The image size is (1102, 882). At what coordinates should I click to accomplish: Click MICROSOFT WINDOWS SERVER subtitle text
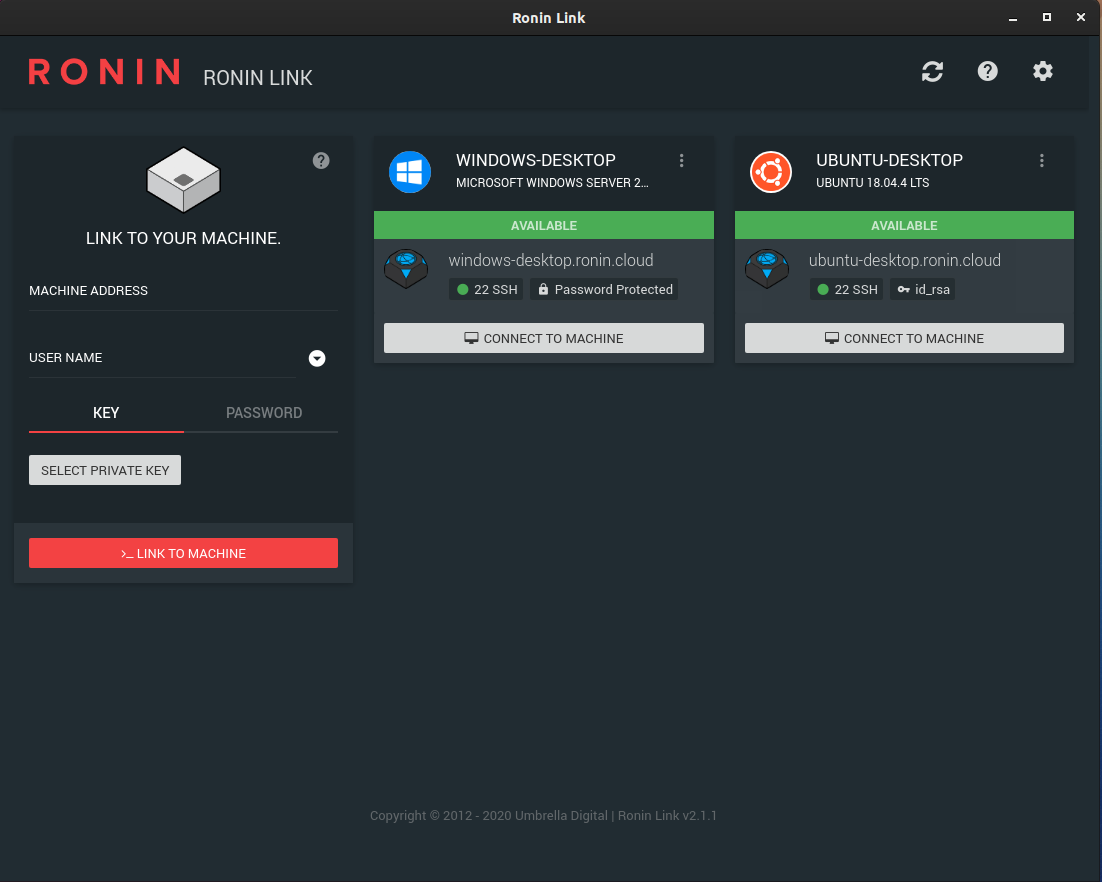pos(552,183)
